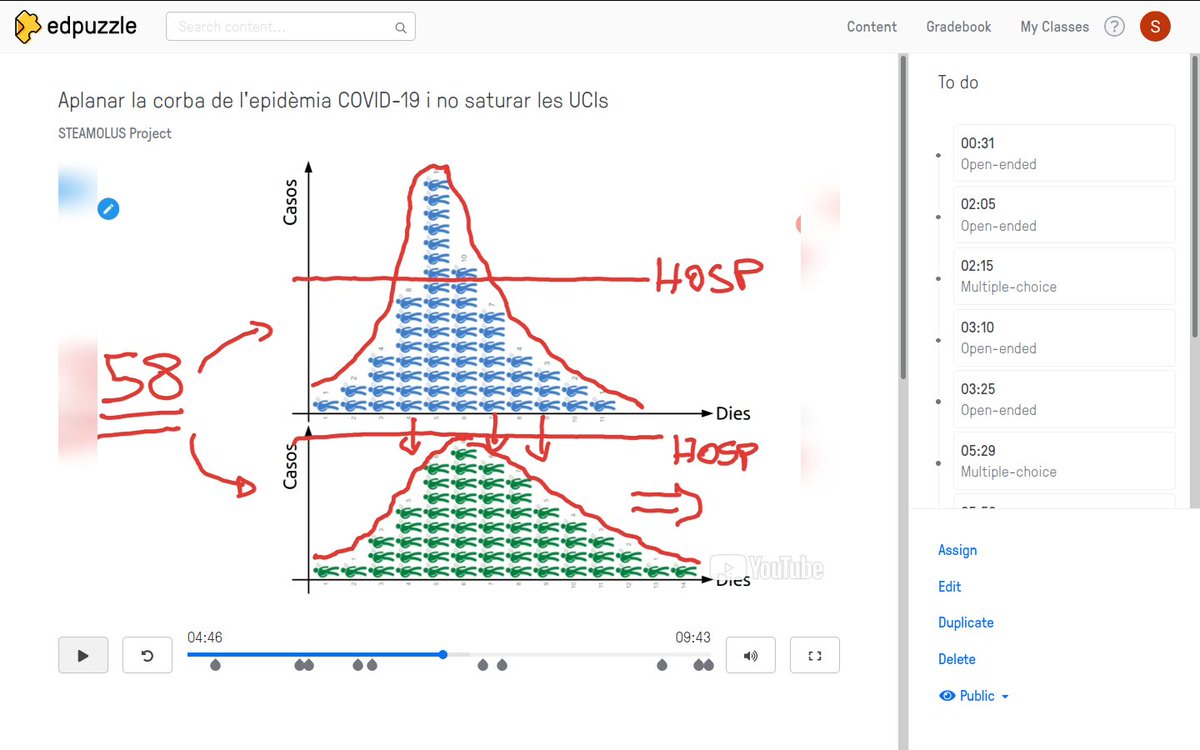Go to My Classes
The height and width of the screenshot is (750, 1200).
click(x=1054, y=27)
